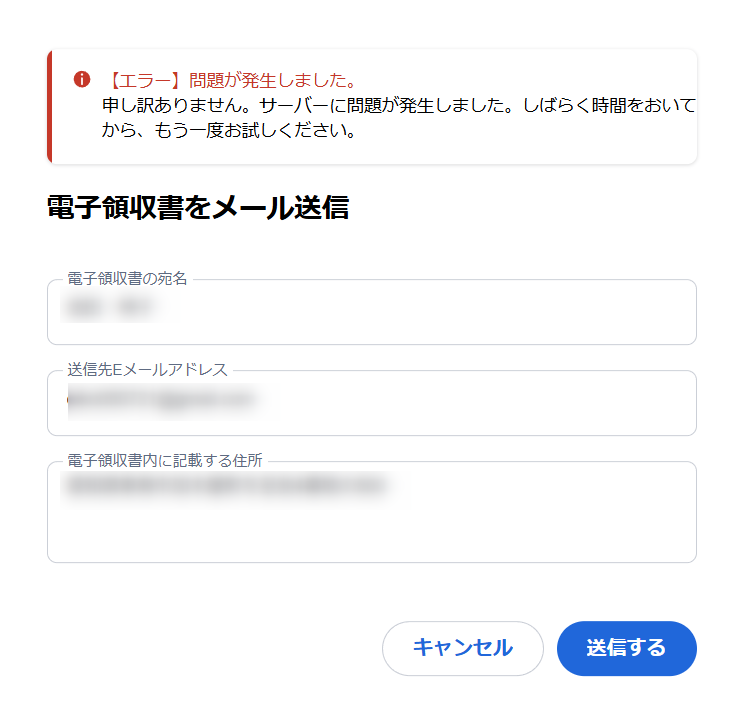The height and width of the screenshot is (713, 739).
Task: Click the empty lower part of 住所 text area
Action: (x=371, y=537)
